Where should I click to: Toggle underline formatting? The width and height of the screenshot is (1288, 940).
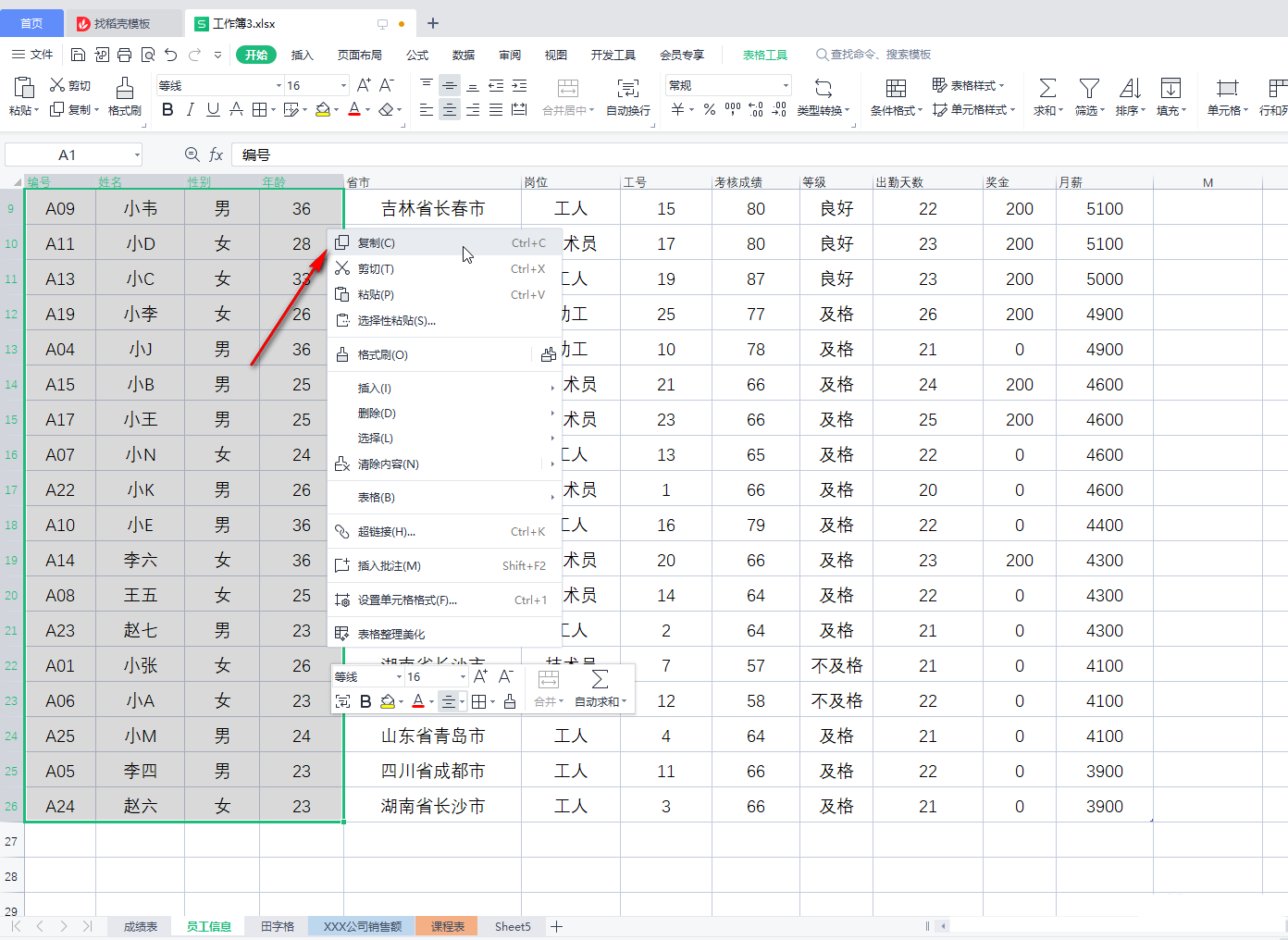coord(212,108)
